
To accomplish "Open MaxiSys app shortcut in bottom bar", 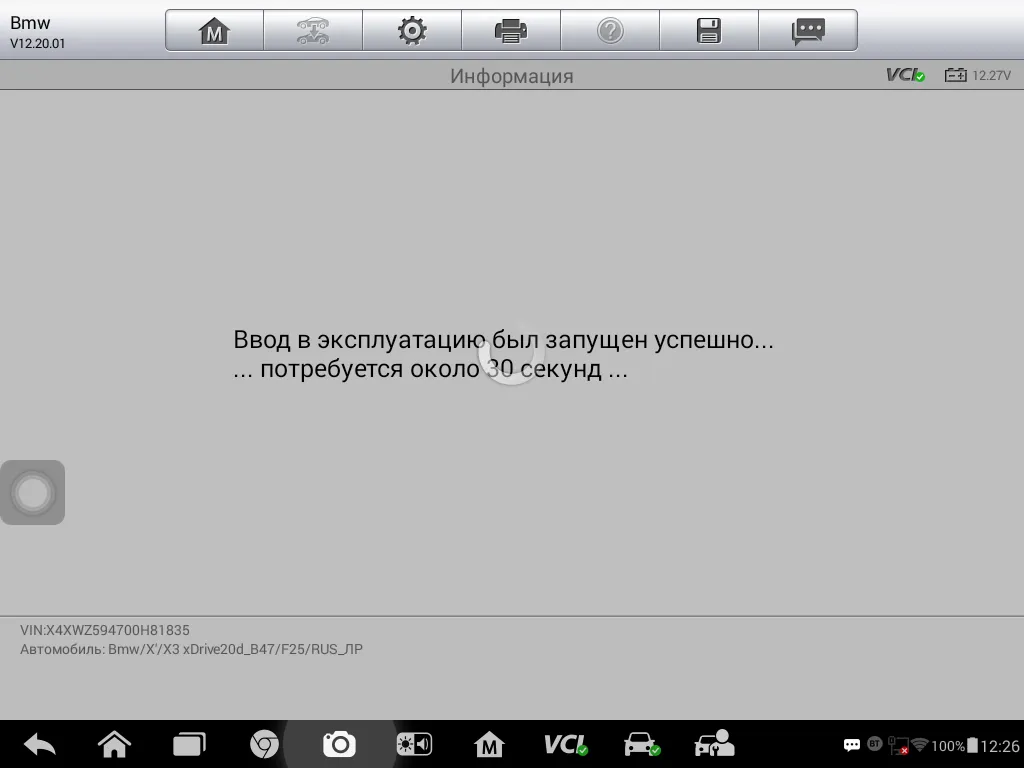I will click(x=489, y=744).
